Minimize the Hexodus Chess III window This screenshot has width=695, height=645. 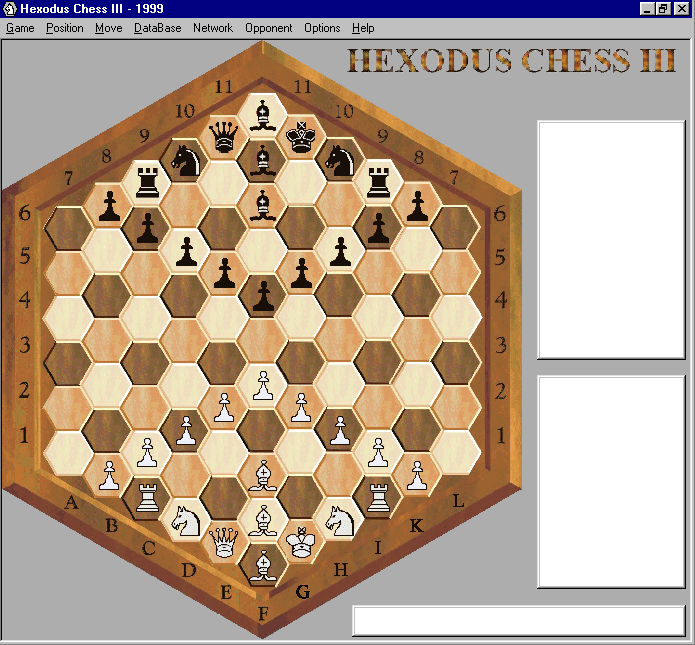pos(647,8)
